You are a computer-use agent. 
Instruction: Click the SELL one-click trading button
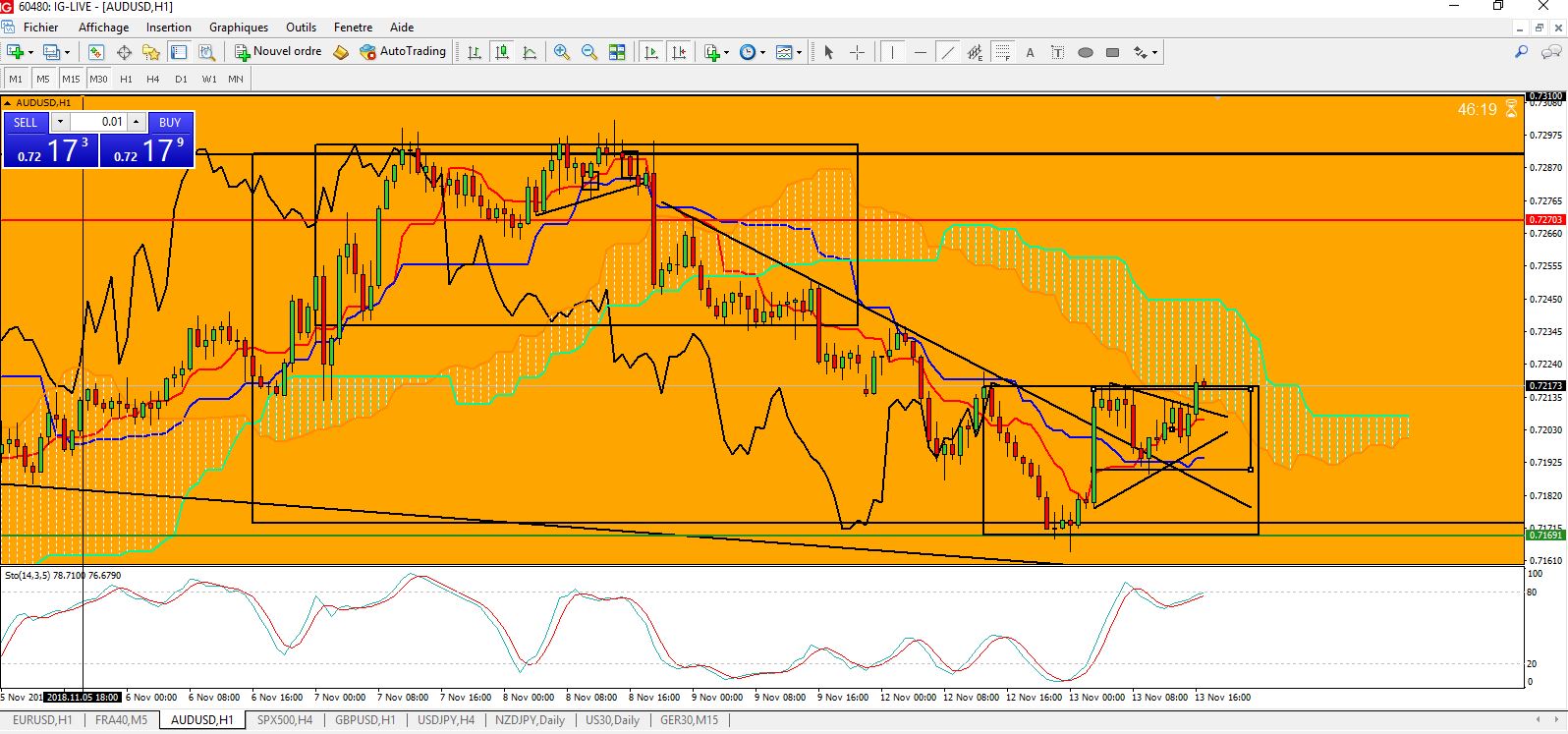tap(26, 122)
